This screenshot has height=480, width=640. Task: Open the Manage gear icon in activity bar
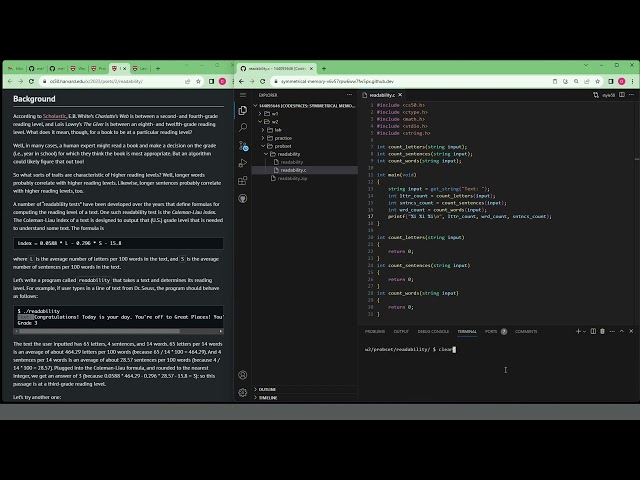242,392
